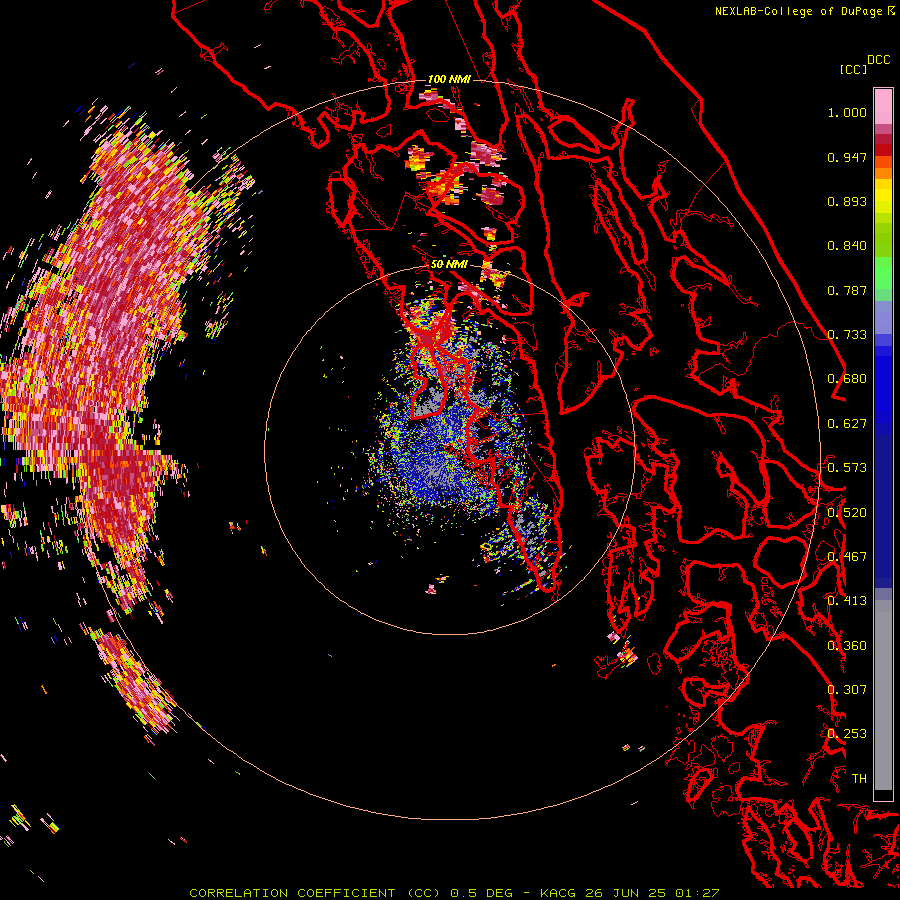Pick the bright green segment of colorbar
The image size is (900, 900).
[883, 273]
